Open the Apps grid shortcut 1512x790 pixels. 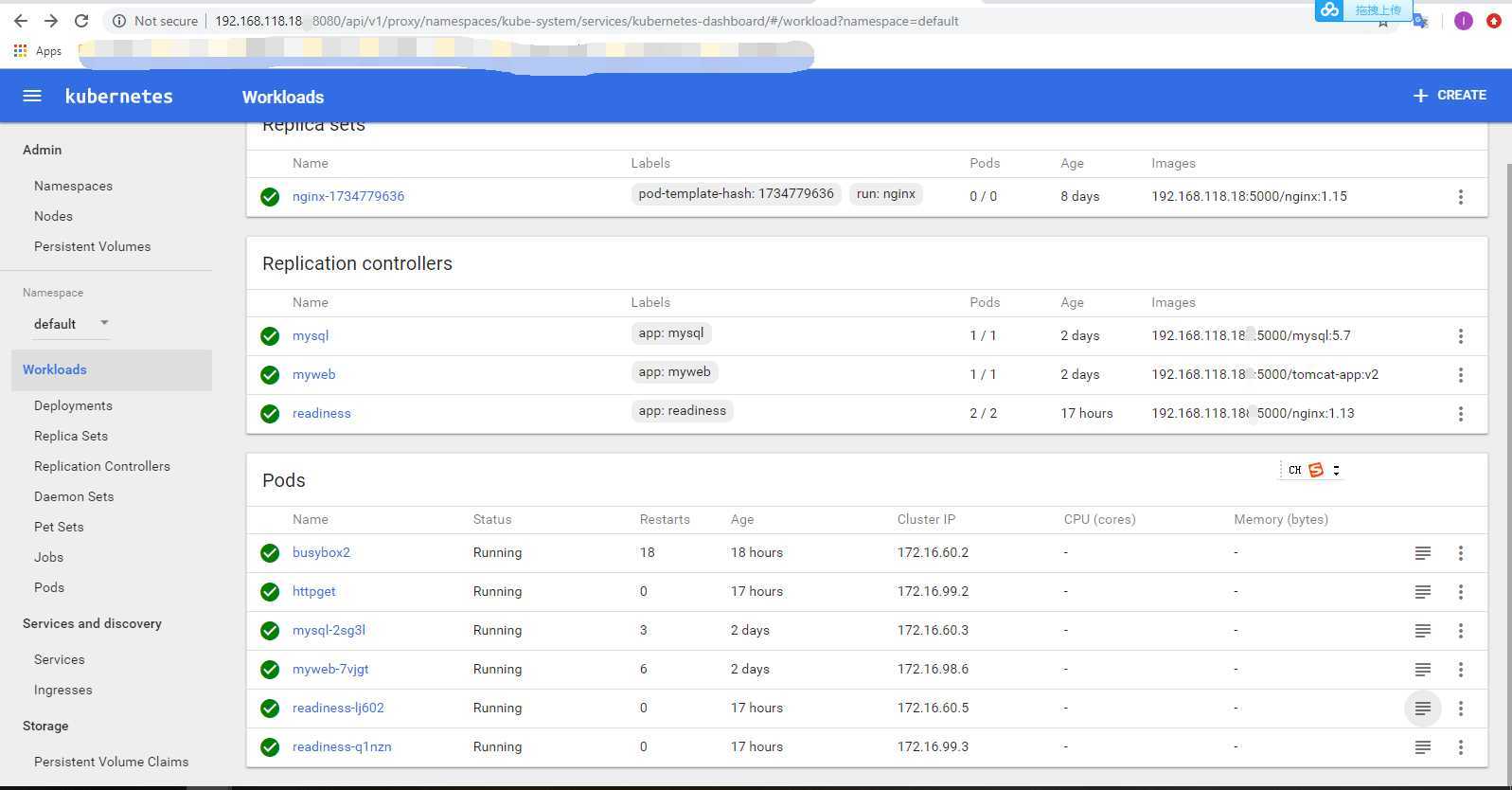tap(37, 51)
